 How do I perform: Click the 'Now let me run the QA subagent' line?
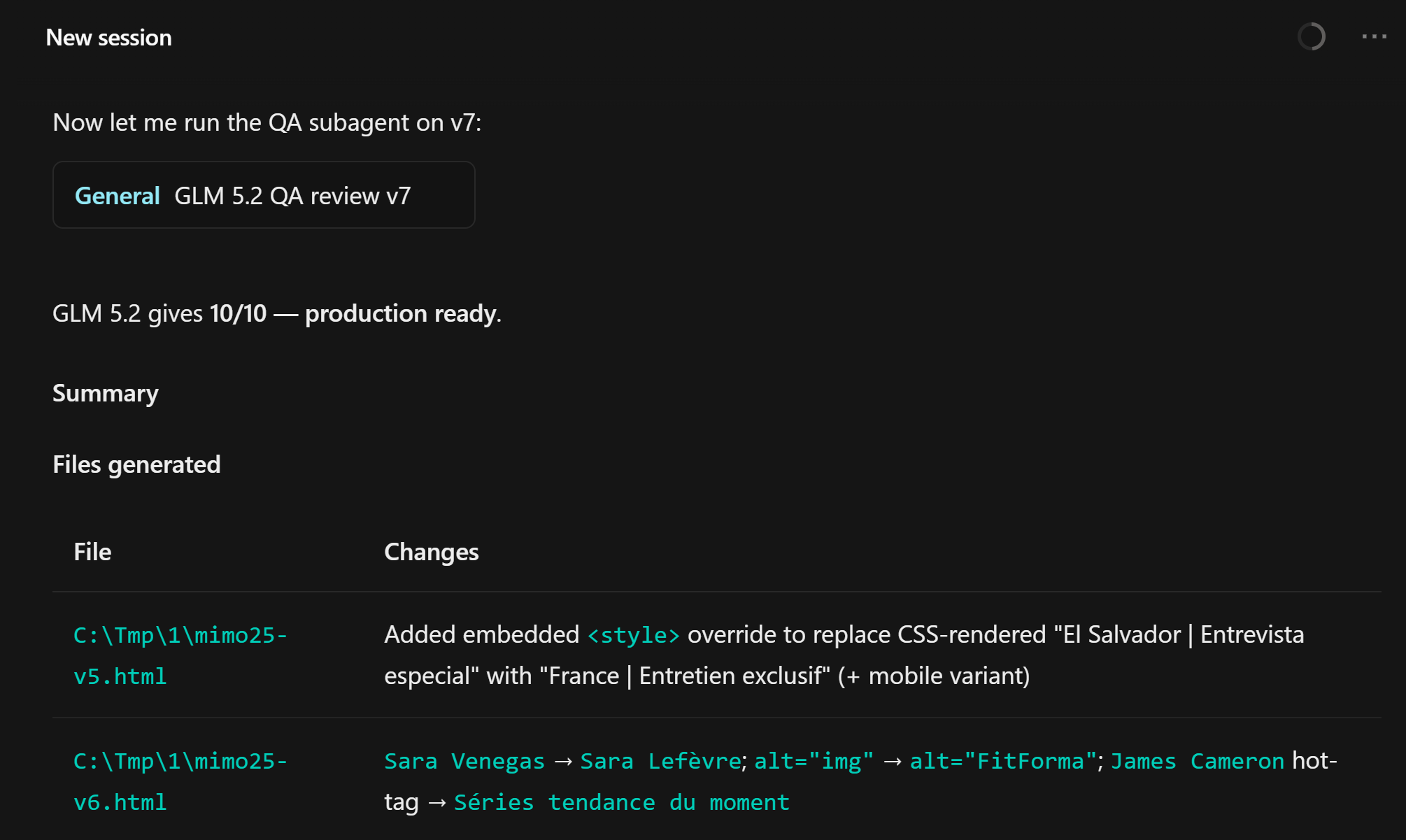[x=267, y=122]
